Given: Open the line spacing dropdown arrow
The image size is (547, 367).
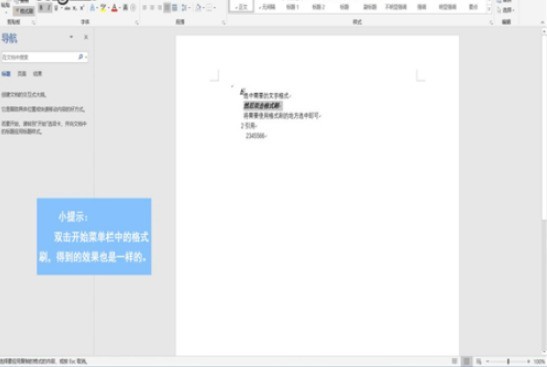Looking at the screenshot, I should tap(189, 8).
